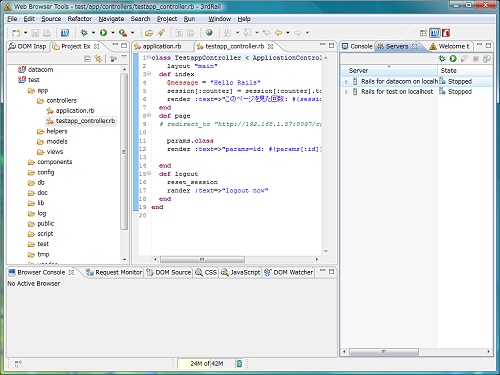
Task: Toggle the blue Web Browser Tools perspective
Action: click(x=435, y=33)
